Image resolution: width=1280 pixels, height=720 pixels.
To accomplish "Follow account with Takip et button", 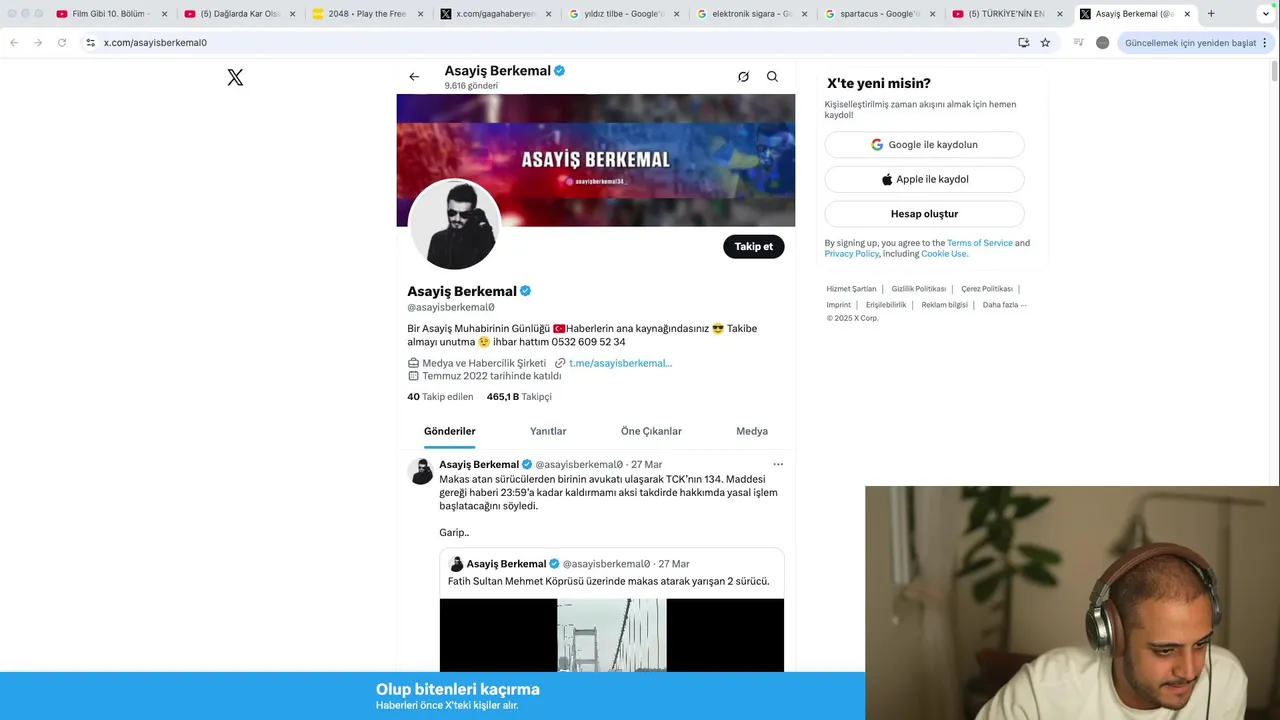I will (754, 247).
